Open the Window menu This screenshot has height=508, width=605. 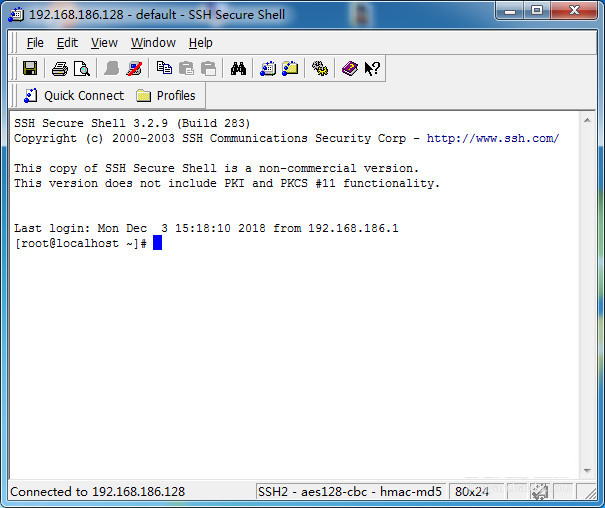tap(153, 43)
